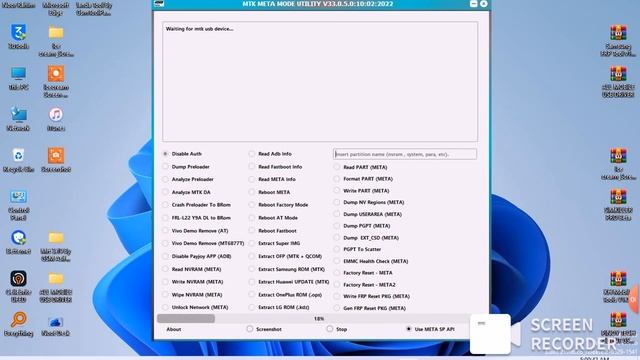The image size is (640, 360).
Task: Select the Screenshot radio at the bottom
Action: coord(264,329)
